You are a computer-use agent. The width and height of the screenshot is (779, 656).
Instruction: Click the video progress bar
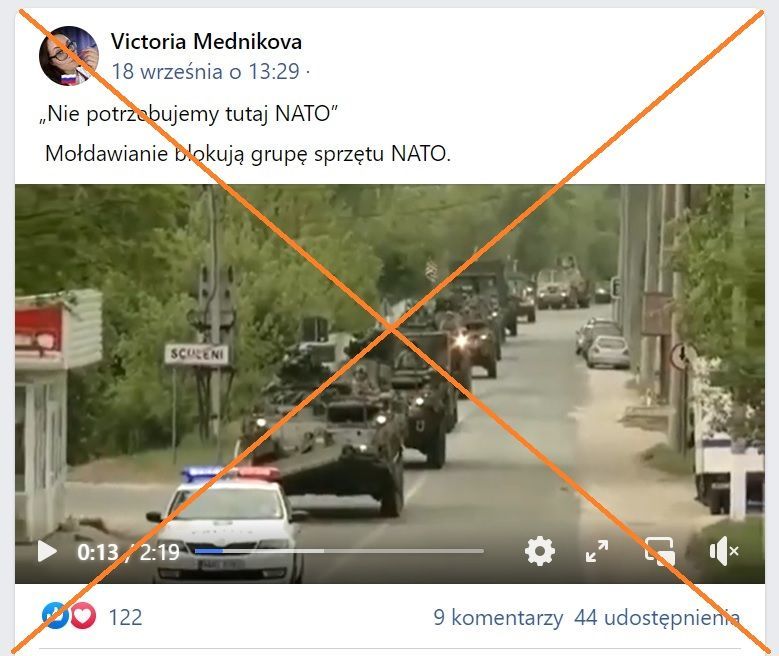[x=339, y=551]
